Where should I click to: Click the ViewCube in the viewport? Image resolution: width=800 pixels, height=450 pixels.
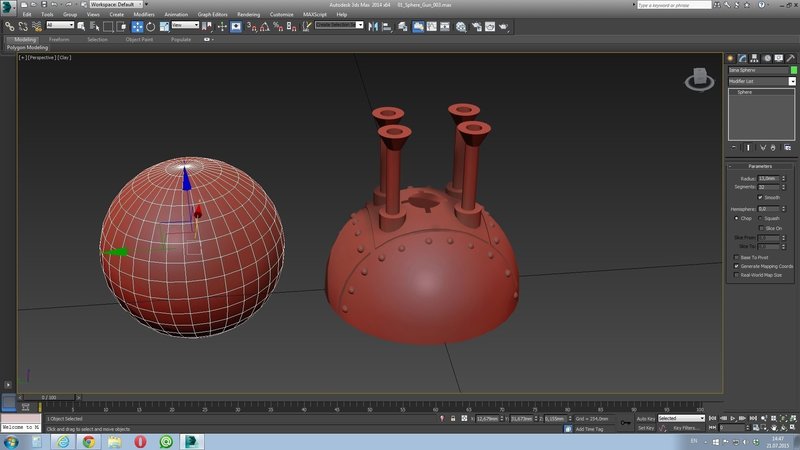[x=699, y=80]
